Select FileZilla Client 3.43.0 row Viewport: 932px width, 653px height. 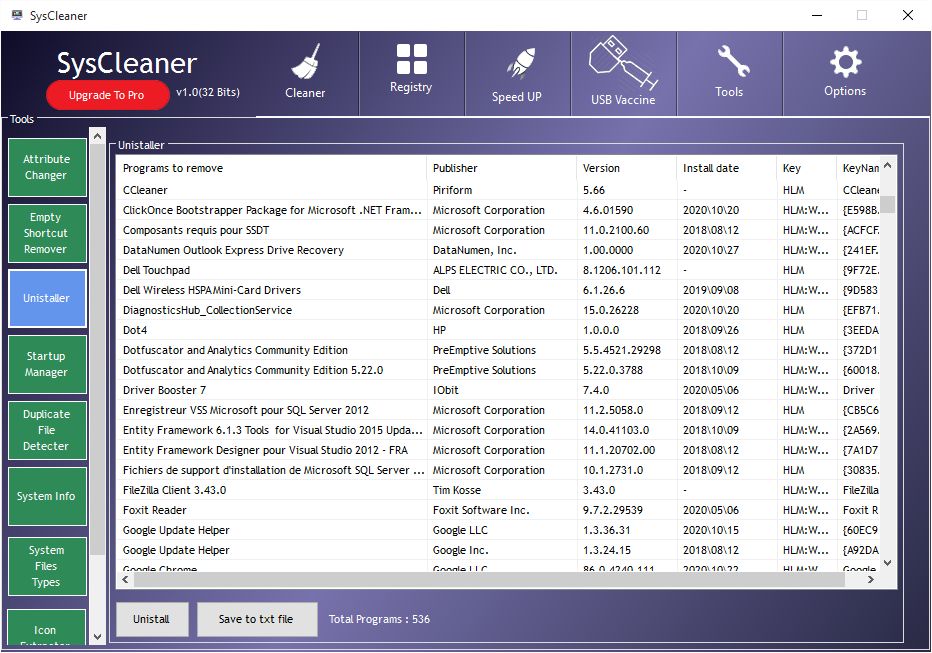coord(498,490)
